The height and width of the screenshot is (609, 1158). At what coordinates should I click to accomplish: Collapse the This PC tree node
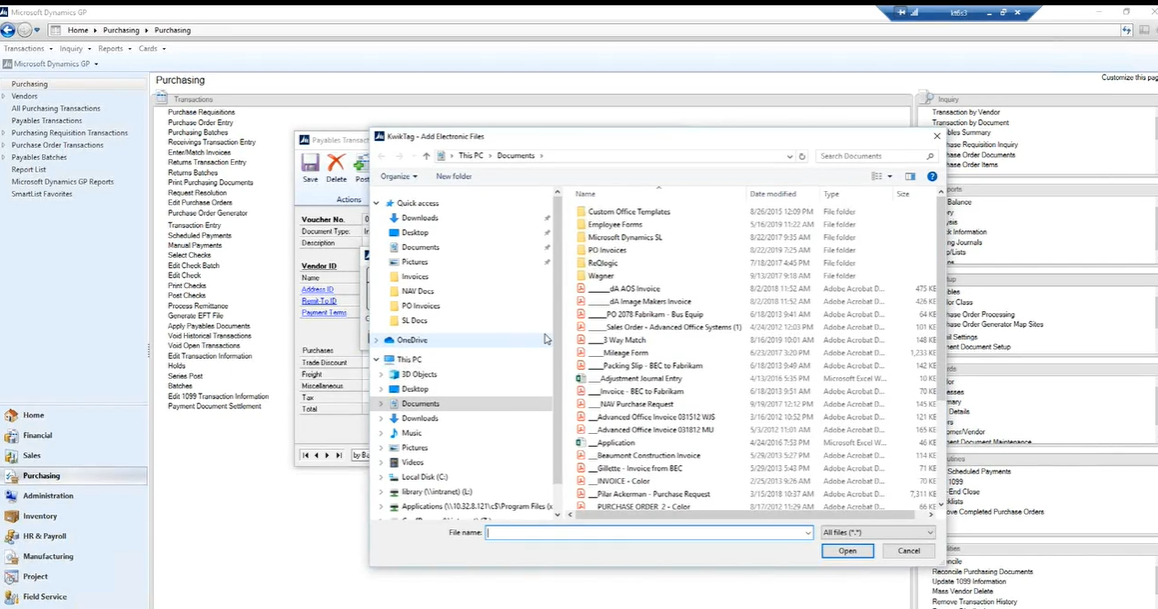pyautogui.click(x=377, y=359)
